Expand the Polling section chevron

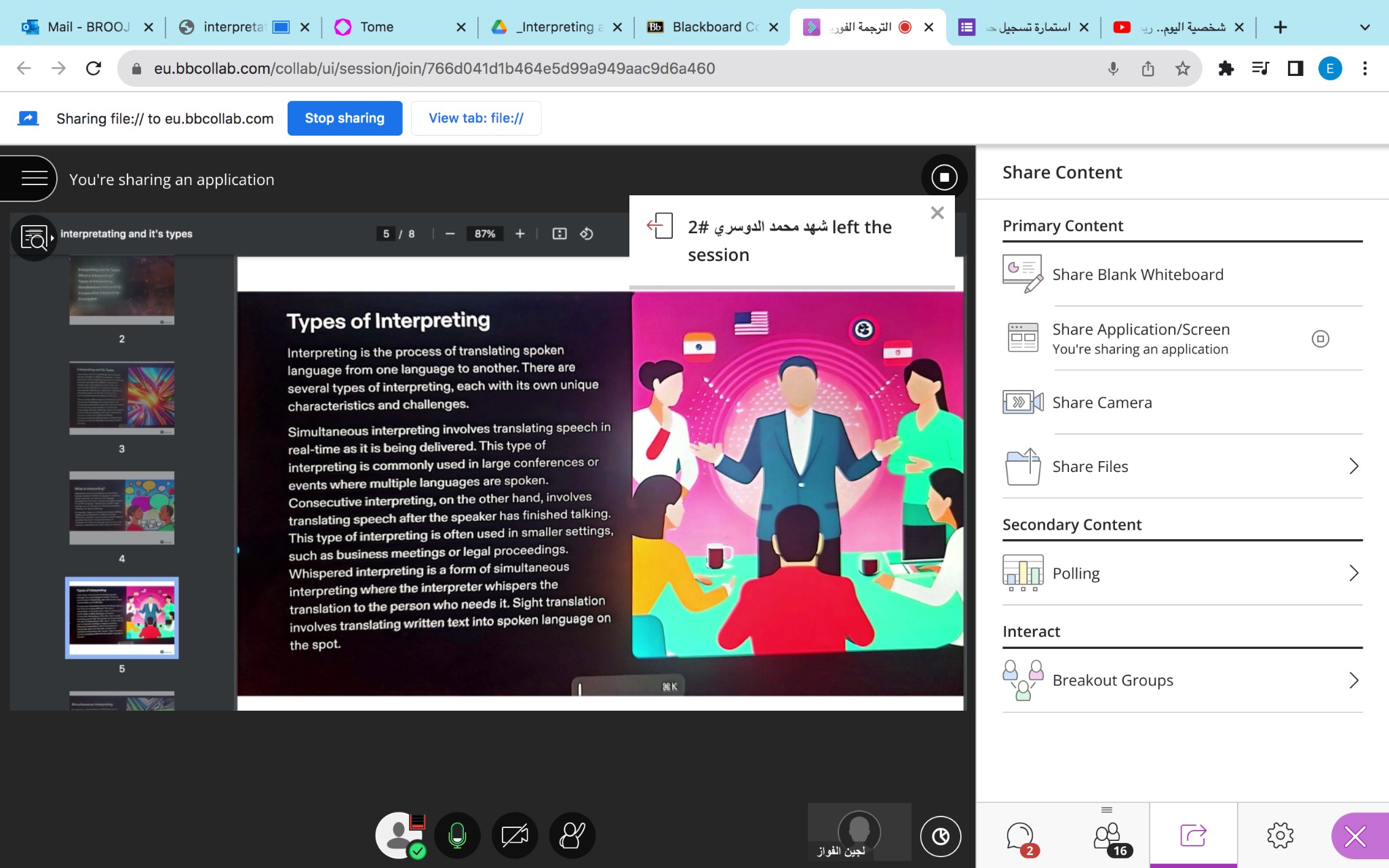pyautogui.click(x=1353, y=573)
